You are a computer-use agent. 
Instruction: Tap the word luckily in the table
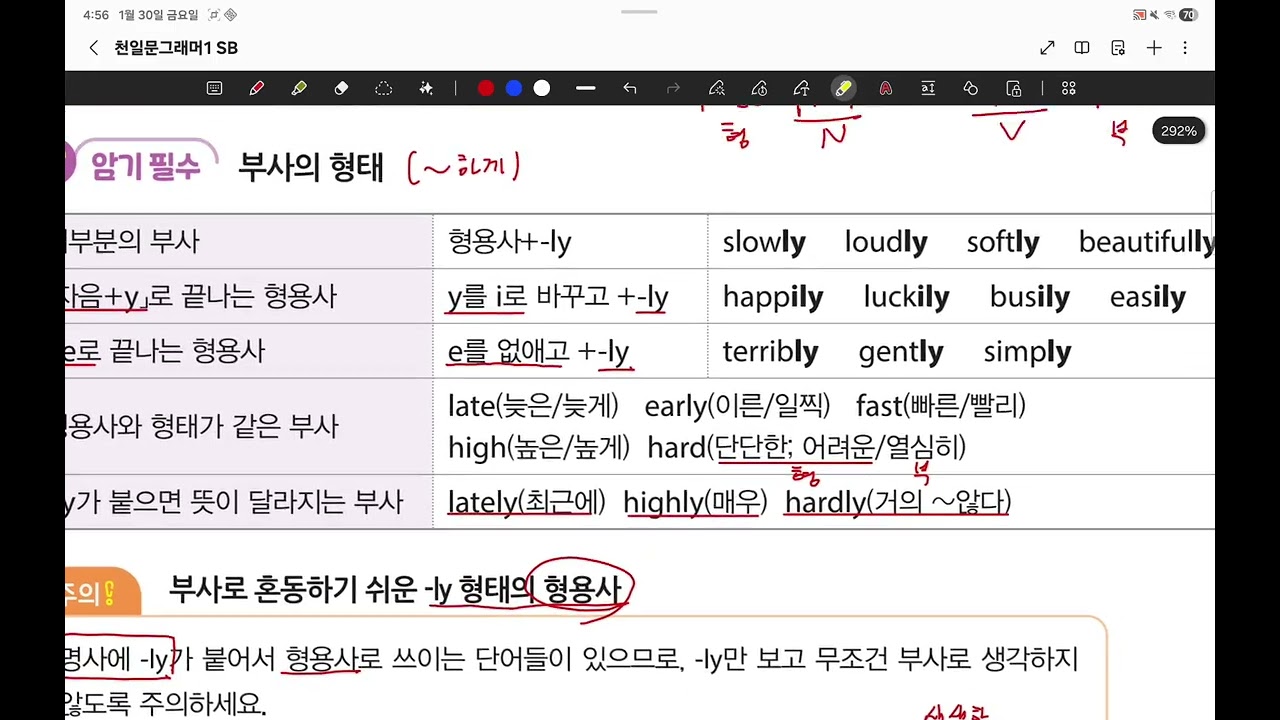906,297
